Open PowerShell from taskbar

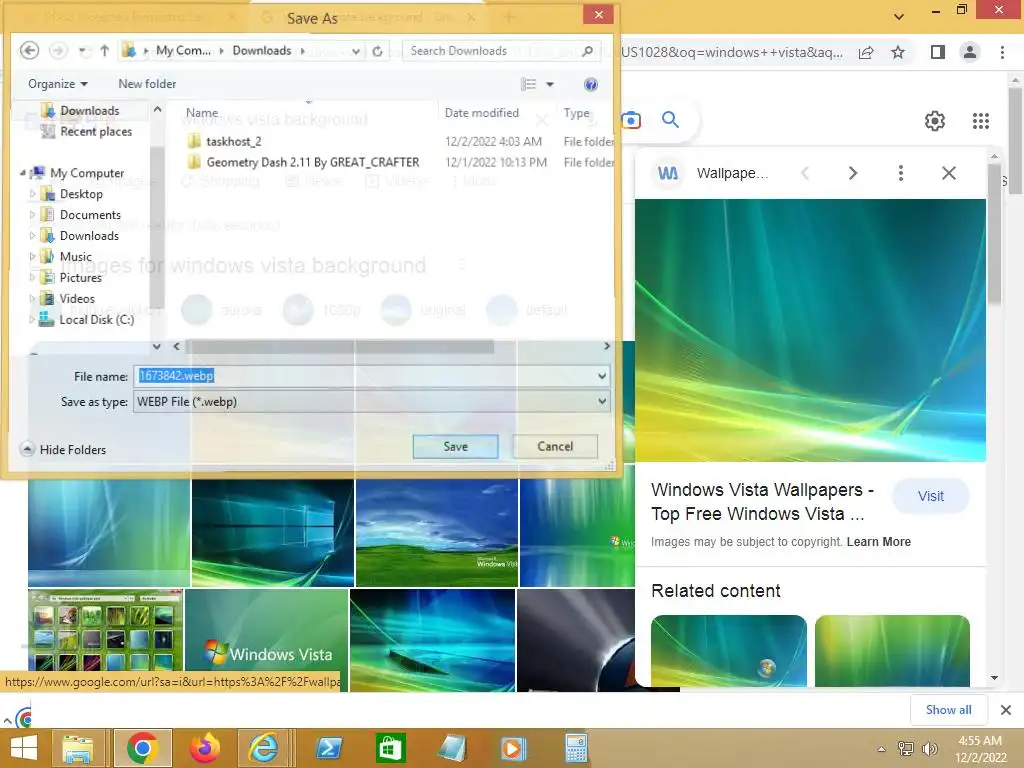(328, 748)
